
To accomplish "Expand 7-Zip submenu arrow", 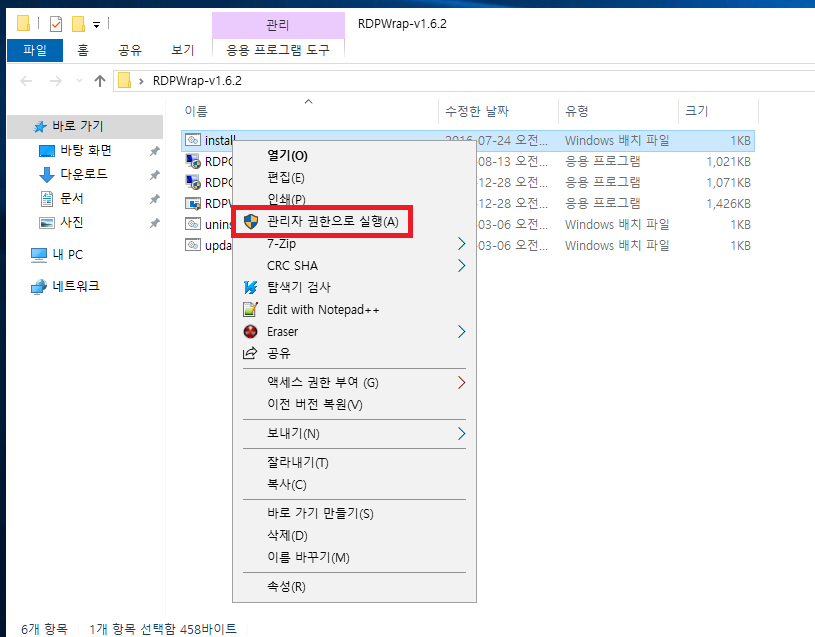I will pos(461,244).
